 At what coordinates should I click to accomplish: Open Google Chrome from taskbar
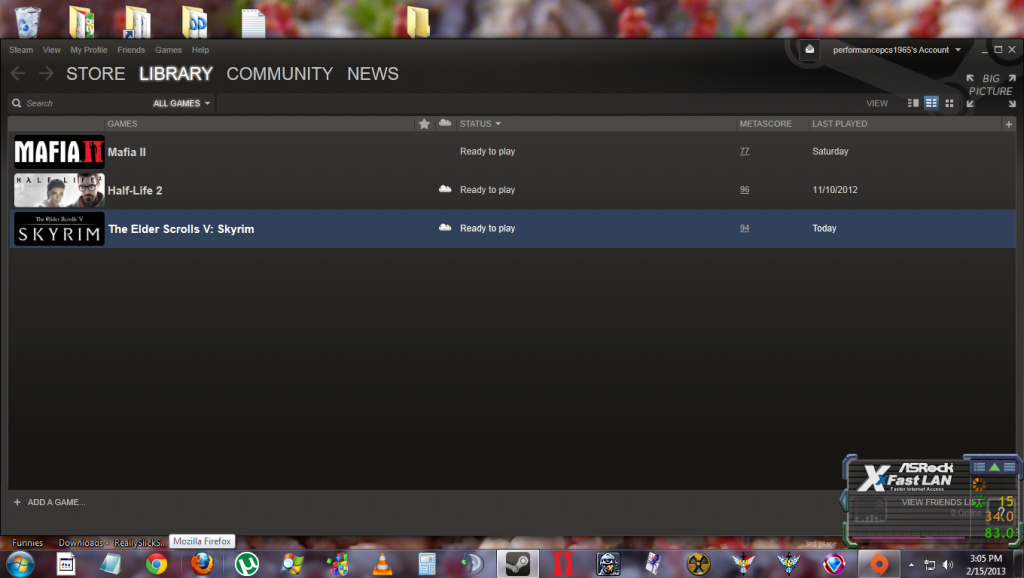coord(156,564)
